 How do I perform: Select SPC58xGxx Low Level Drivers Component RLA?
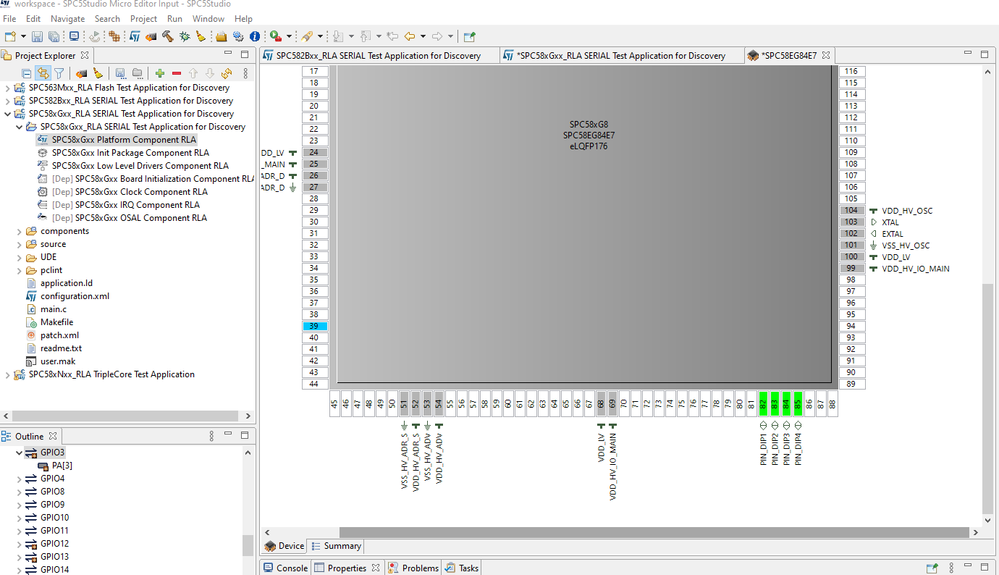pos(140,166)
